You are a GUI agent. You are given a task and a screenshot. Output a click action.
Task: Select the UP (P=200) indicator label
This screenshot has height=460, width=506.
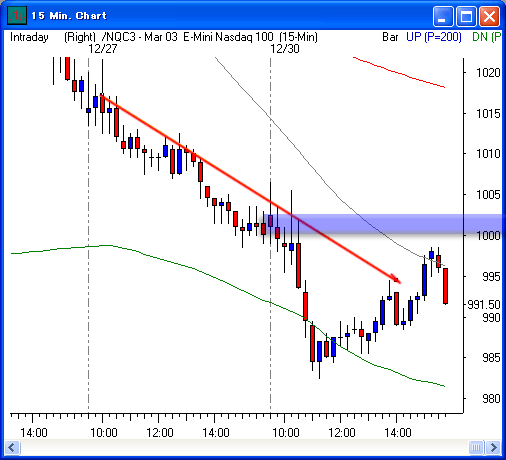pyautogui.click(x=433, y=37)
